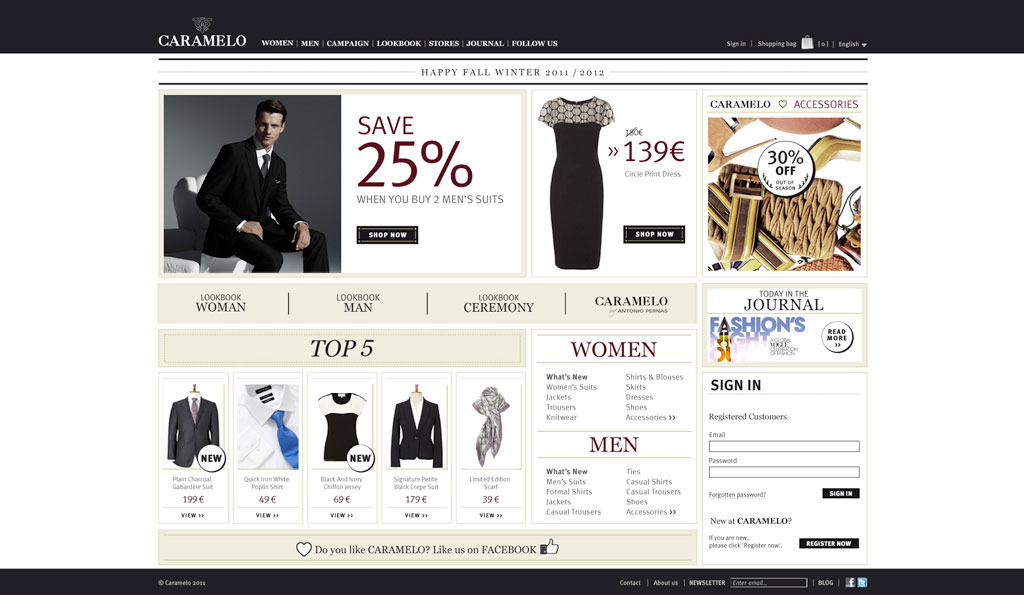Open the Blog footer link

825,583
